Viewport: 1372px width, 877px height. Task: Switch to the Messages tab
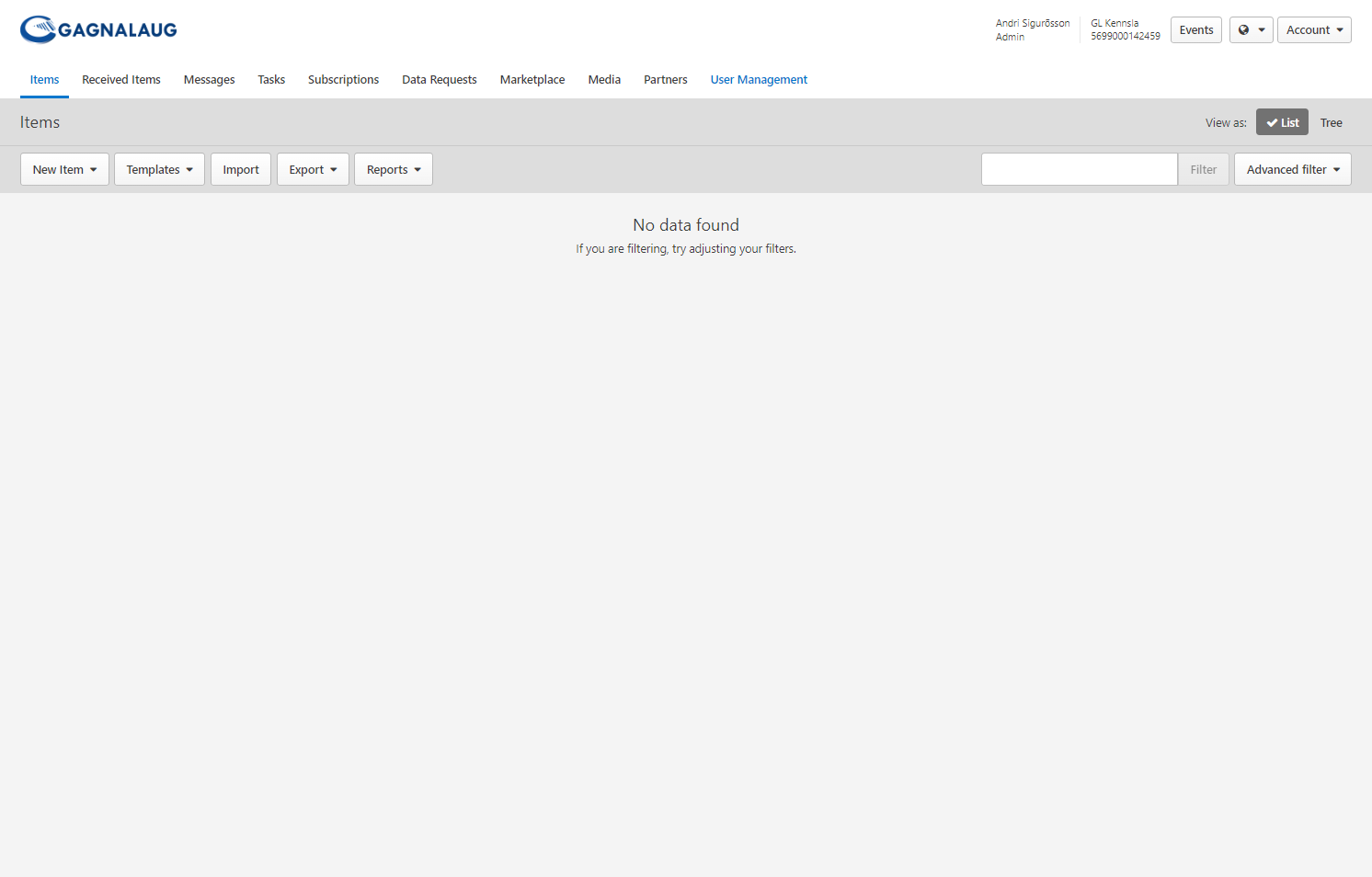point(210,80)
